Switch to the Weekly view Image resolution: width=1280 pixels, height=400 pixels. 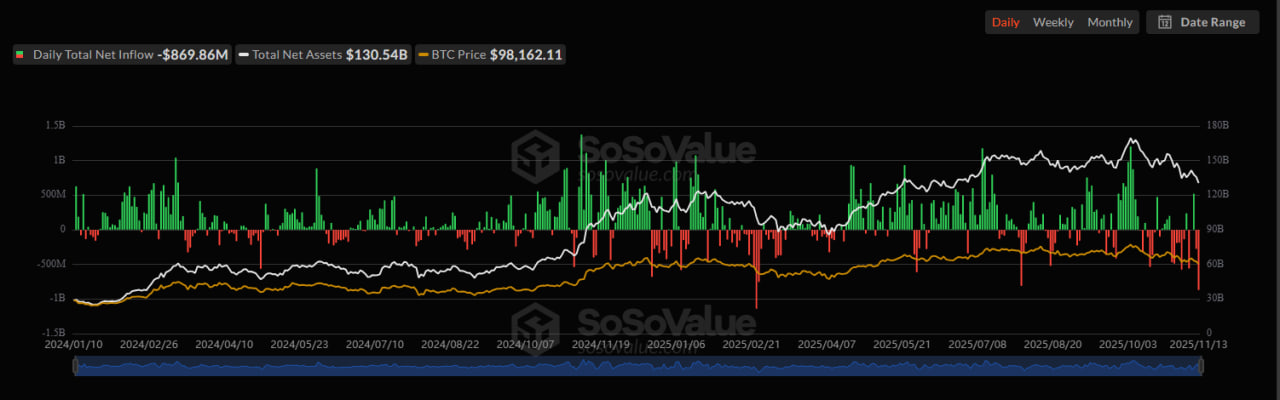1053,22
